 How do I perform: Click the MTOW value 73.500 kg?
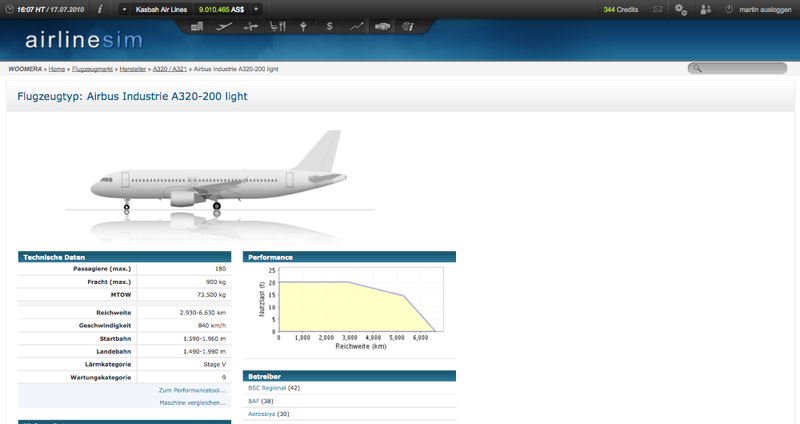(211, 295)
